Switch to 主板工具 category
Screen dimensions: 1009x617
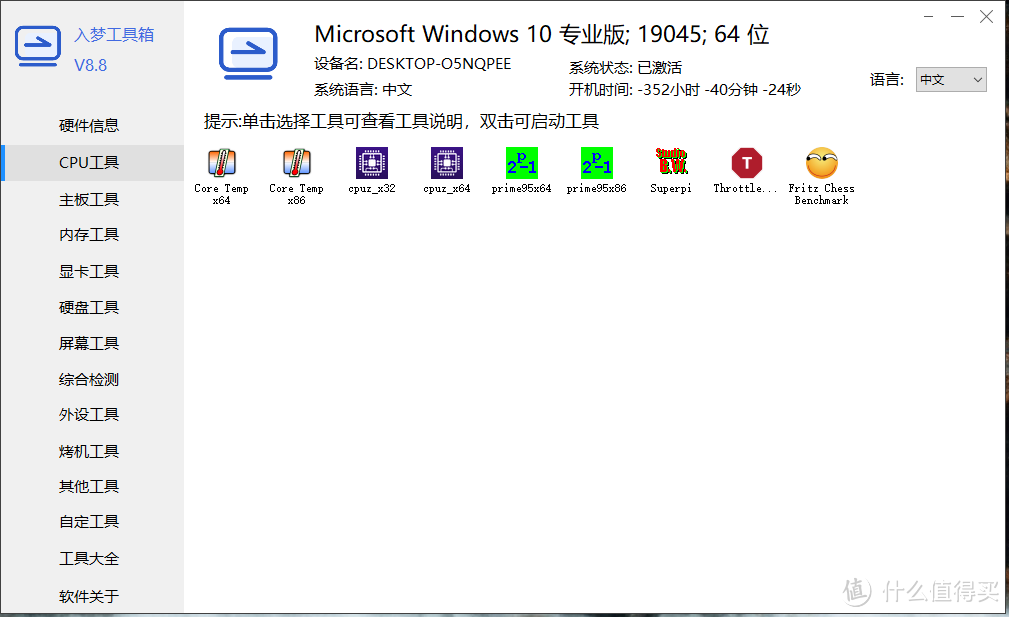(89, 200)
